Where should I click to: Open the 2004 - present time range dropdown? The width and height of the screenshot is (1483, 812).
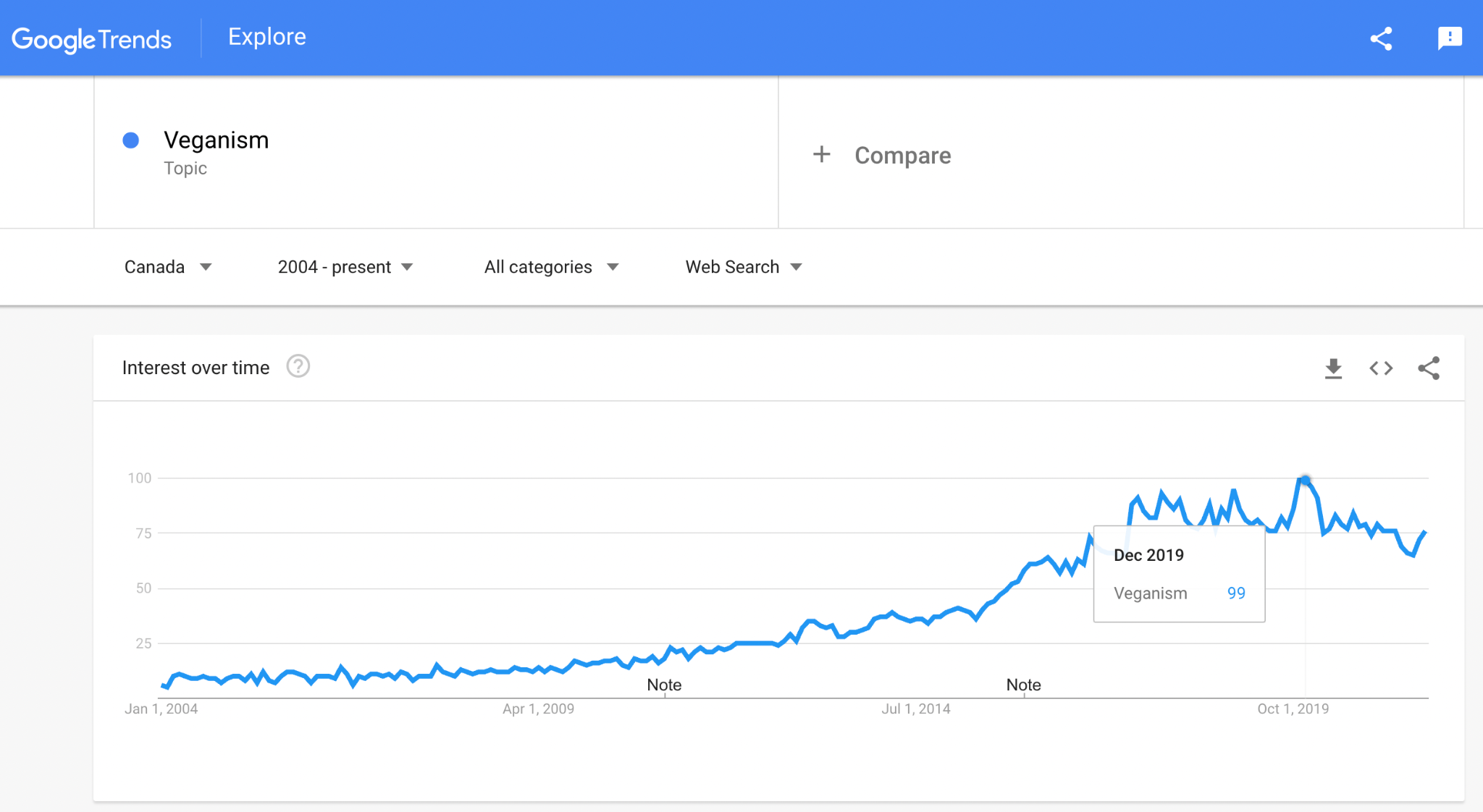pos(345,267)
